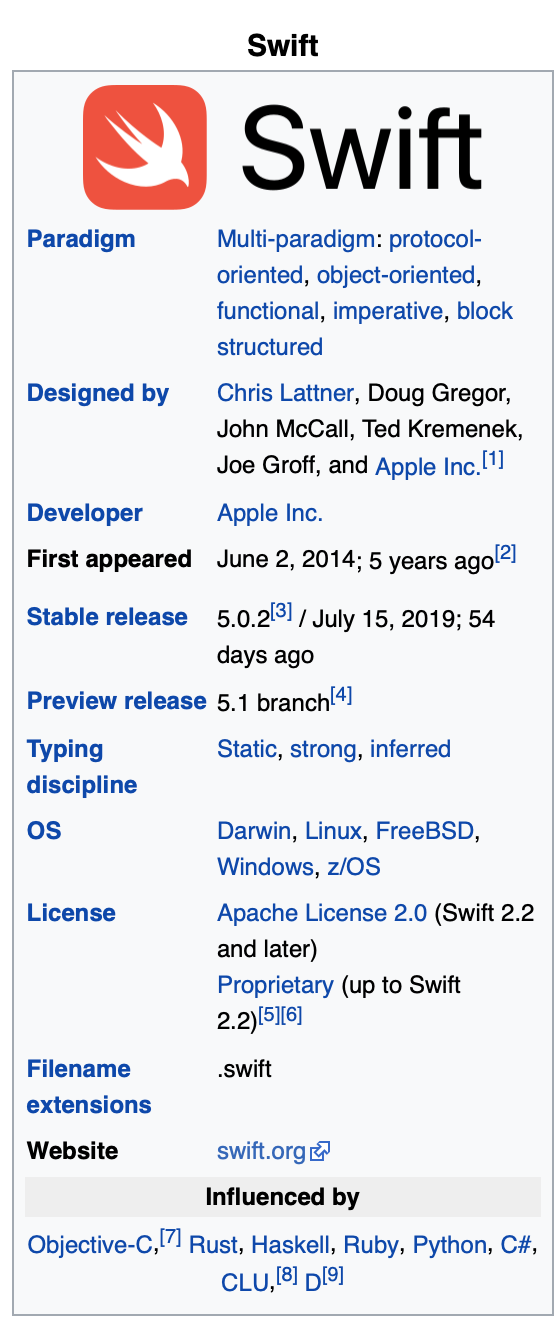
Task: Open the imperative paradigm link
Action: 388,311
